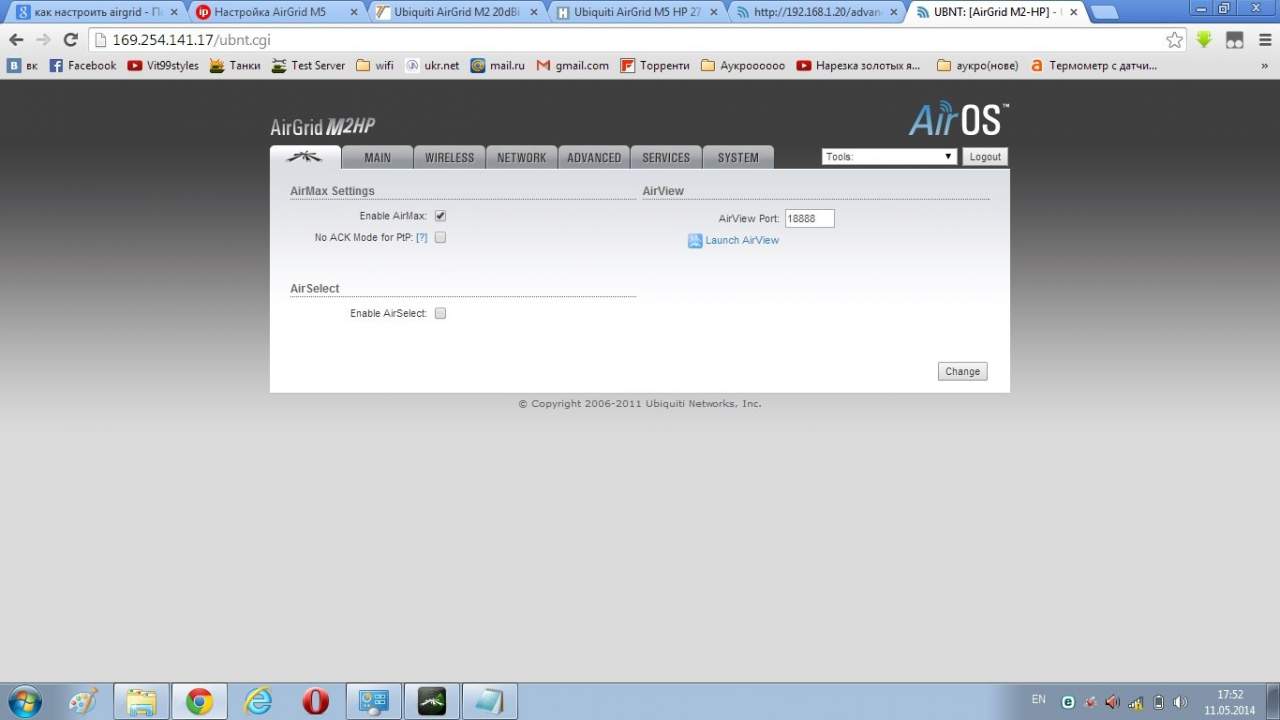Image resolution: width=1280 pixels, height=720 pixels.
Task: Select the ADVANCED tab
Action: click(x=594, y=157)
